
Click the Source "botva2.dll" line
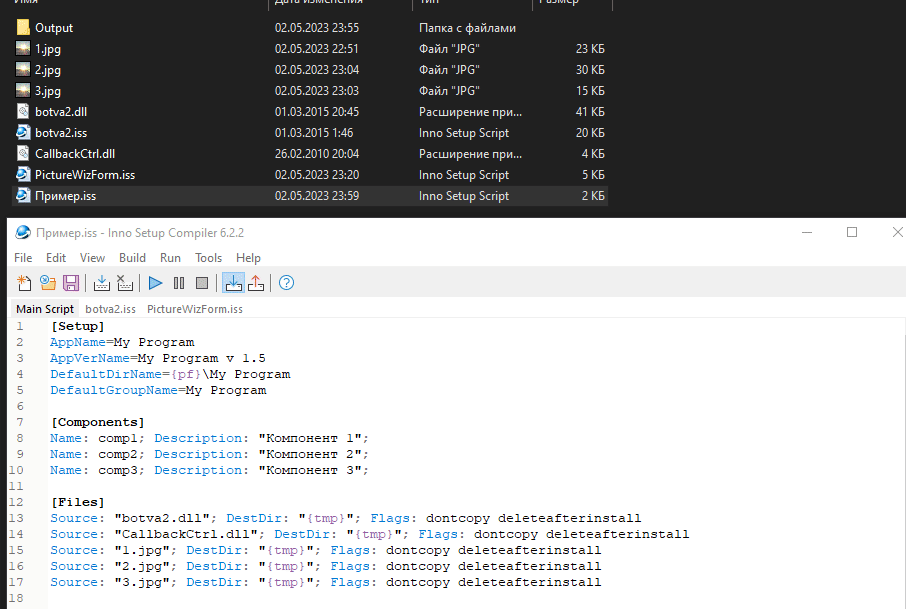tap(346, 518)
